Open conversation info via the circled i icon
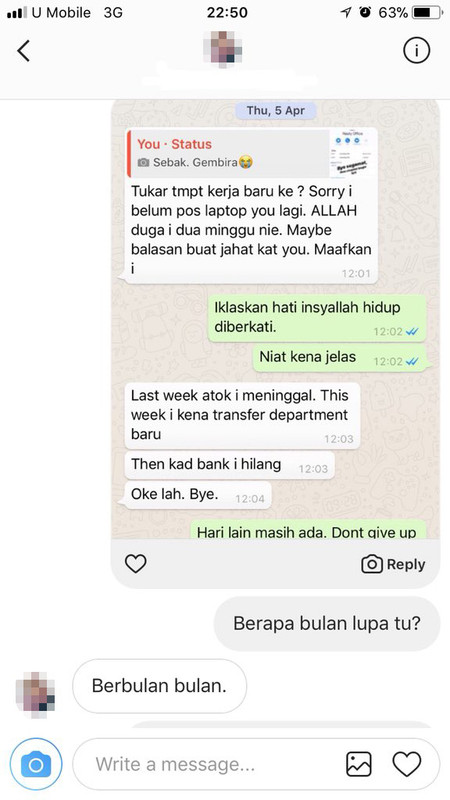 click(x=416, y=50)
